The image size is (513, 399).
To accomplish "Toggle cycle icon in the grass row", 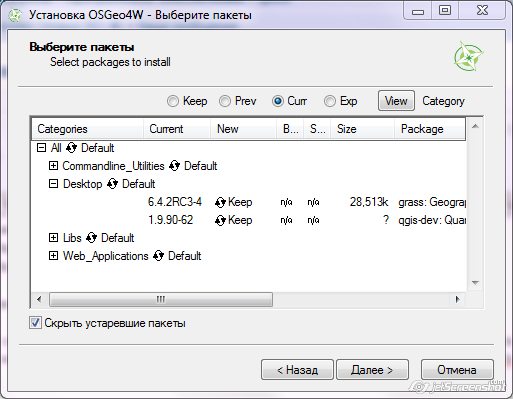I will (x=220, y=202).
